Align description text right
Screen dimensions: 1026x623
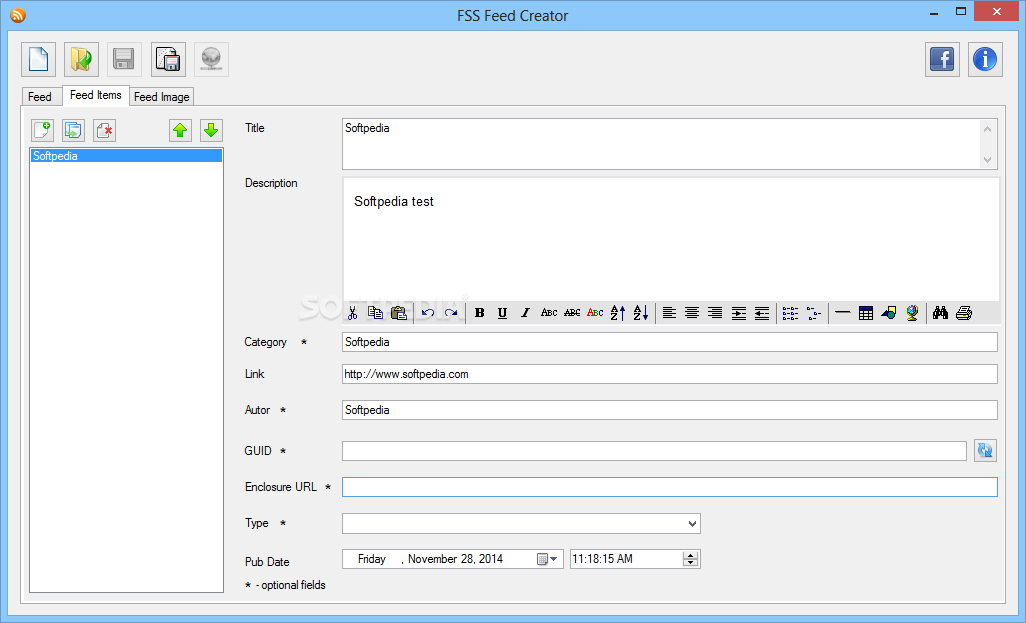point(715,313)
